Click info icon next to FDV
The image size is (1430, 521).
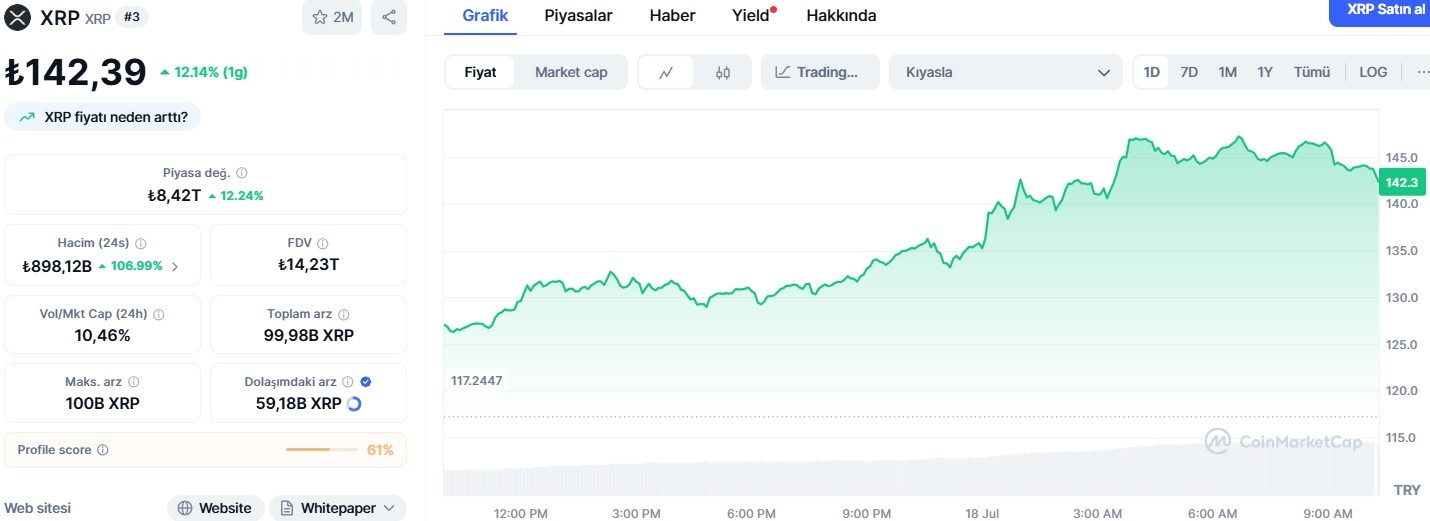click(x=322, y=243)
